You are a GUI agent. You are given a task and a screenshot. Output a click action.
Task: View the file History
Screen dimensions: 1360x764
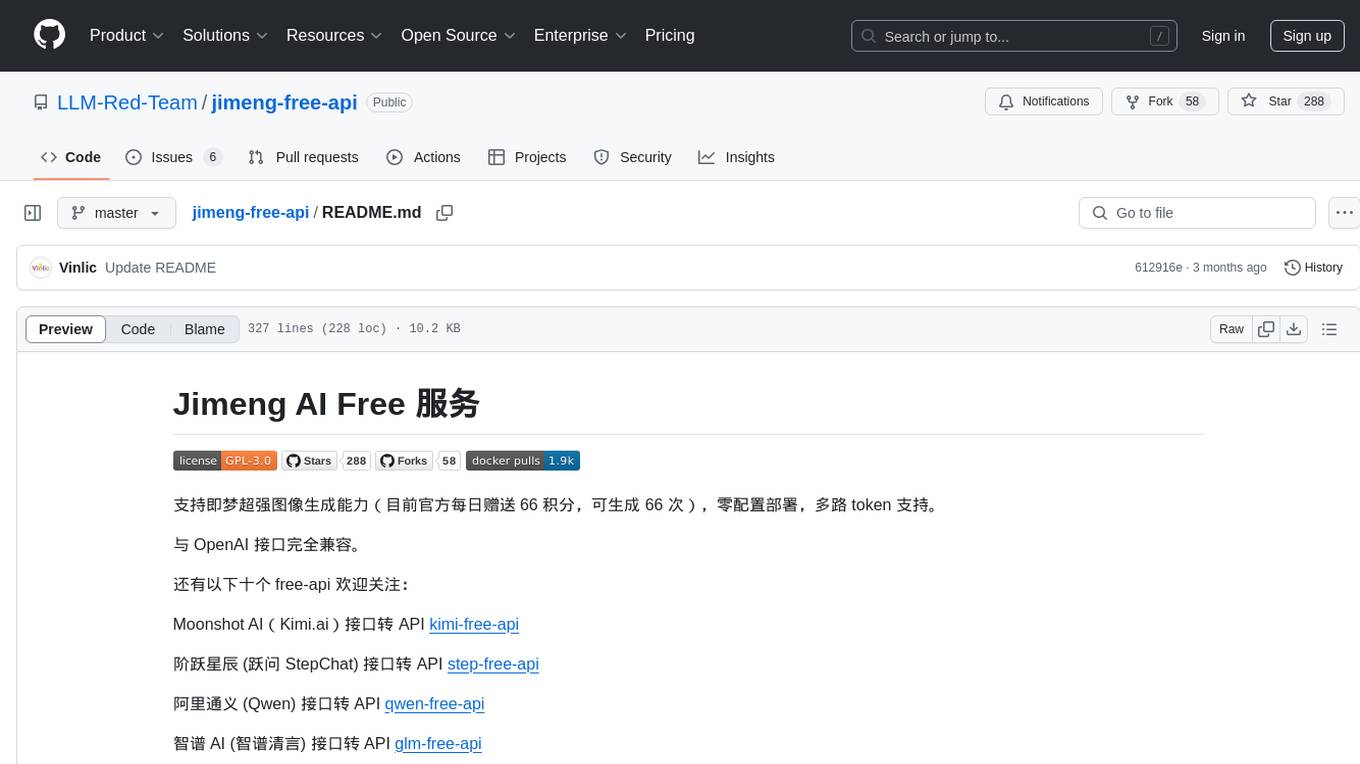click(x=1313, y=268)
